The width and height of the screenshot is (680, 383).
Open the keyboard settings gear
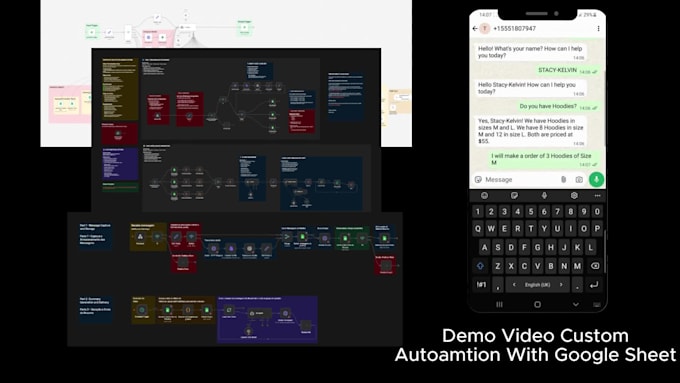click(x=574, y=196)
